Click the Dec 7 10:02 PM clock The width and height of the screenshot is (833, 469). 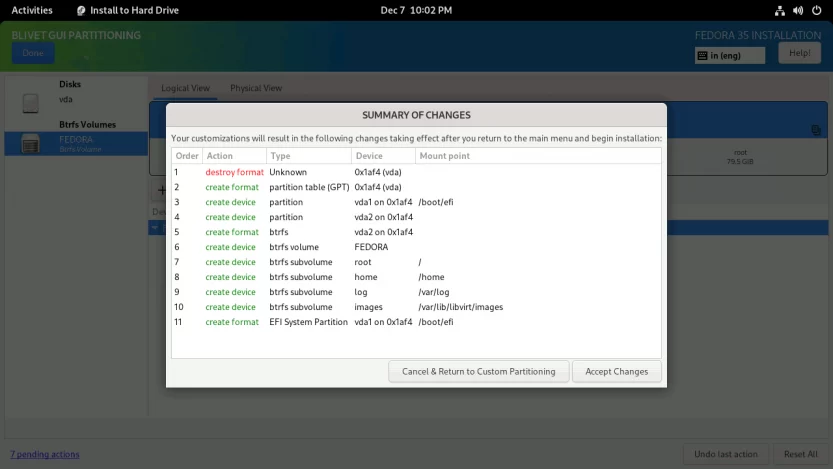(416, 10)
